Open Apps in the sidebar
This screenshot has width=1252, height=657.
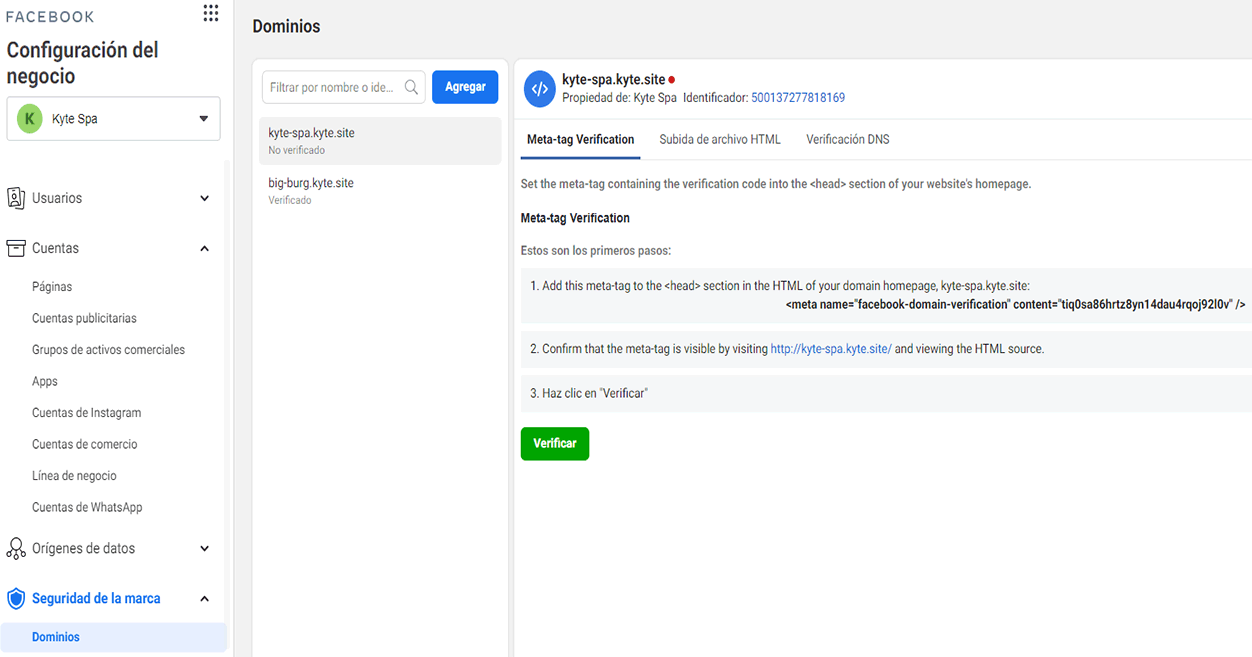[45, 381]
